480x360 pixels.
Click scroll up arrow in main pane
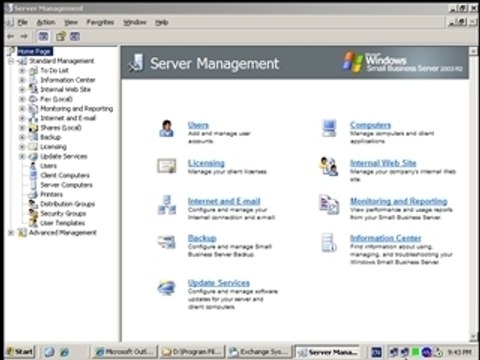(473, 51)
